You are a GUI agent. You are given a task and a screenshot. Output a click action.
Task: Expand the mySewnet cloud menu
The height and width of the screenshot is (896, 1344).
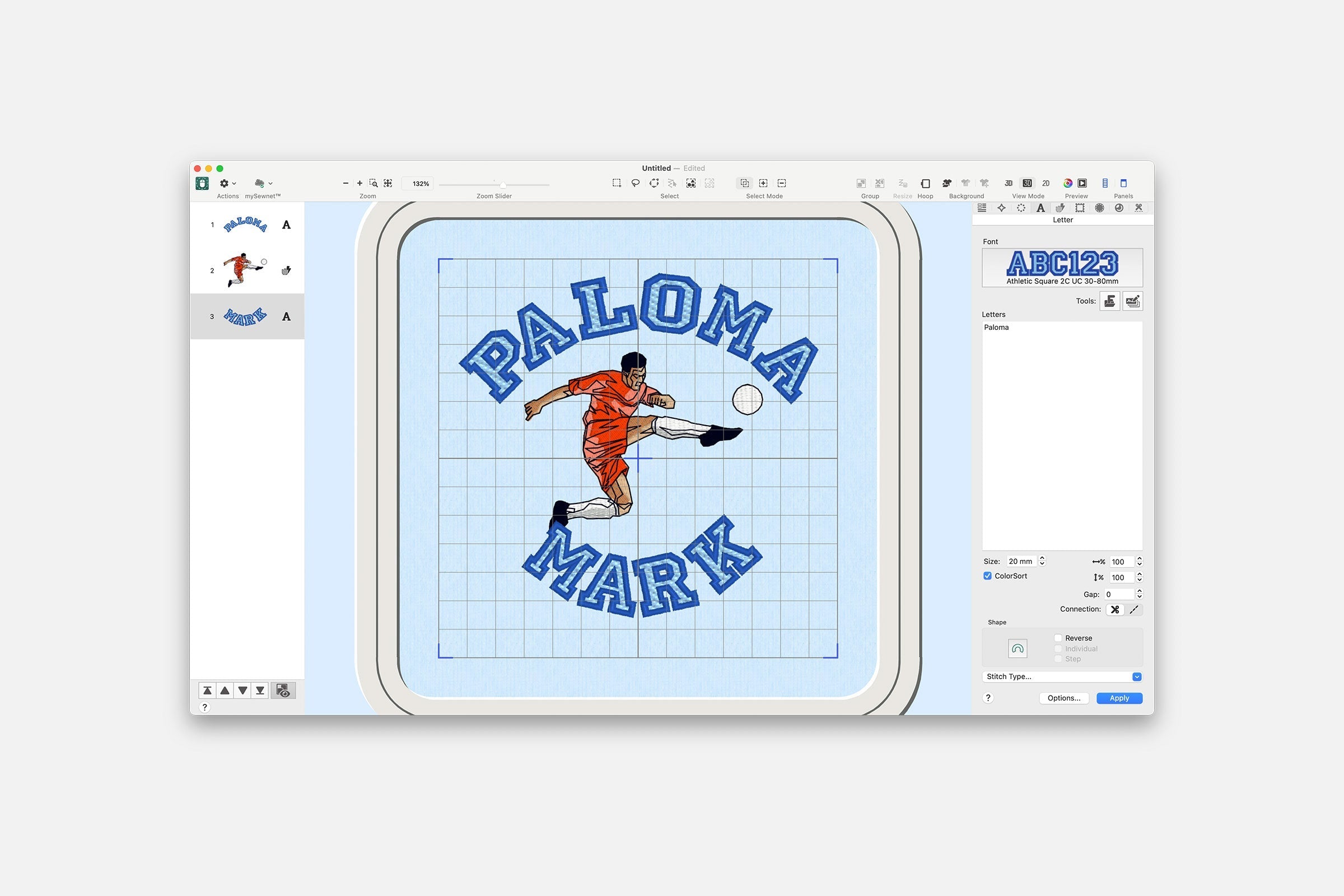pyautogui.click(x=263, y=184)
